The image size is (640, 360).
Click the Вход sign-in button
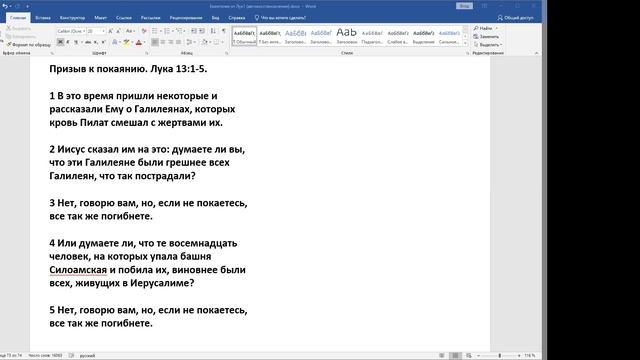464,6
